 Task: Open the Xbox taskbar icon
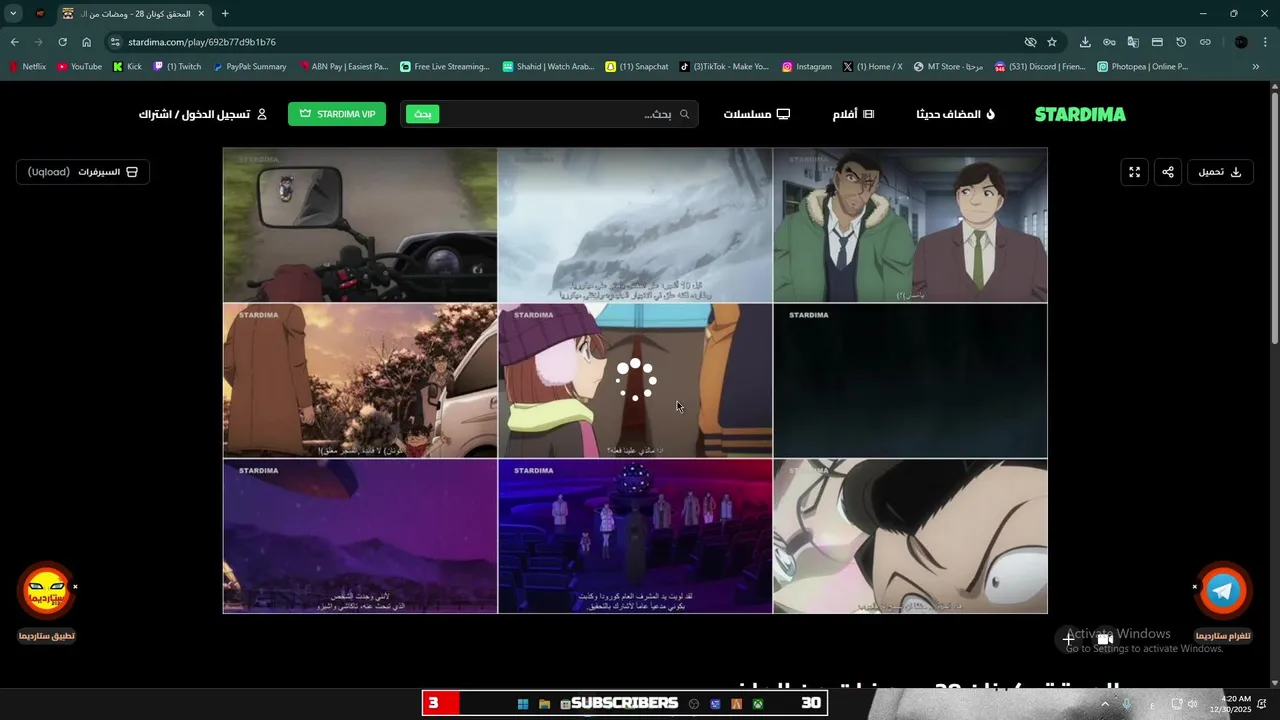[x=758, y=704]
